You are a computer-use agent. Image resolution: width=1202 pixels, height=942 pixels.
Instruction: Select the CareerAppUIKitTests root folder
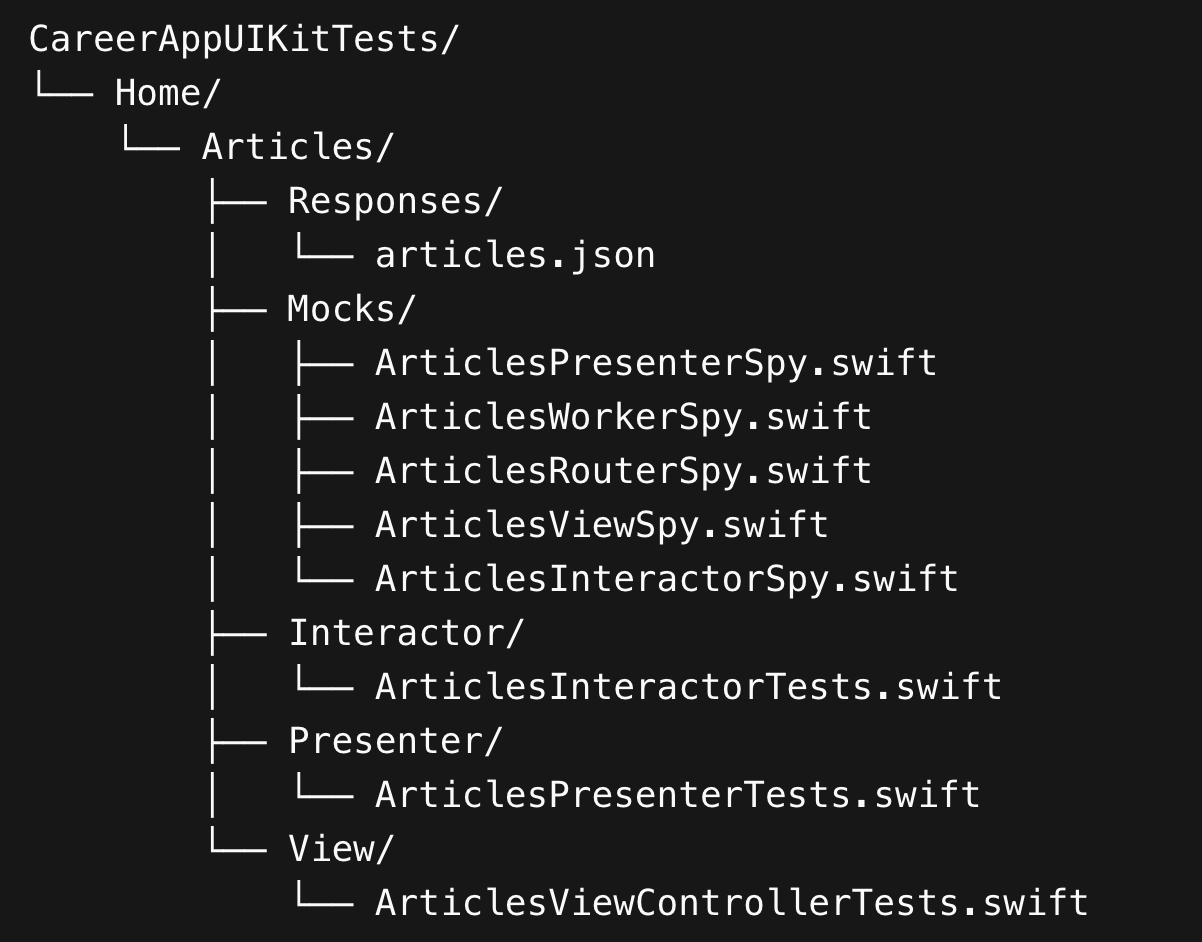pyautogui.click(x=243, y=39)
